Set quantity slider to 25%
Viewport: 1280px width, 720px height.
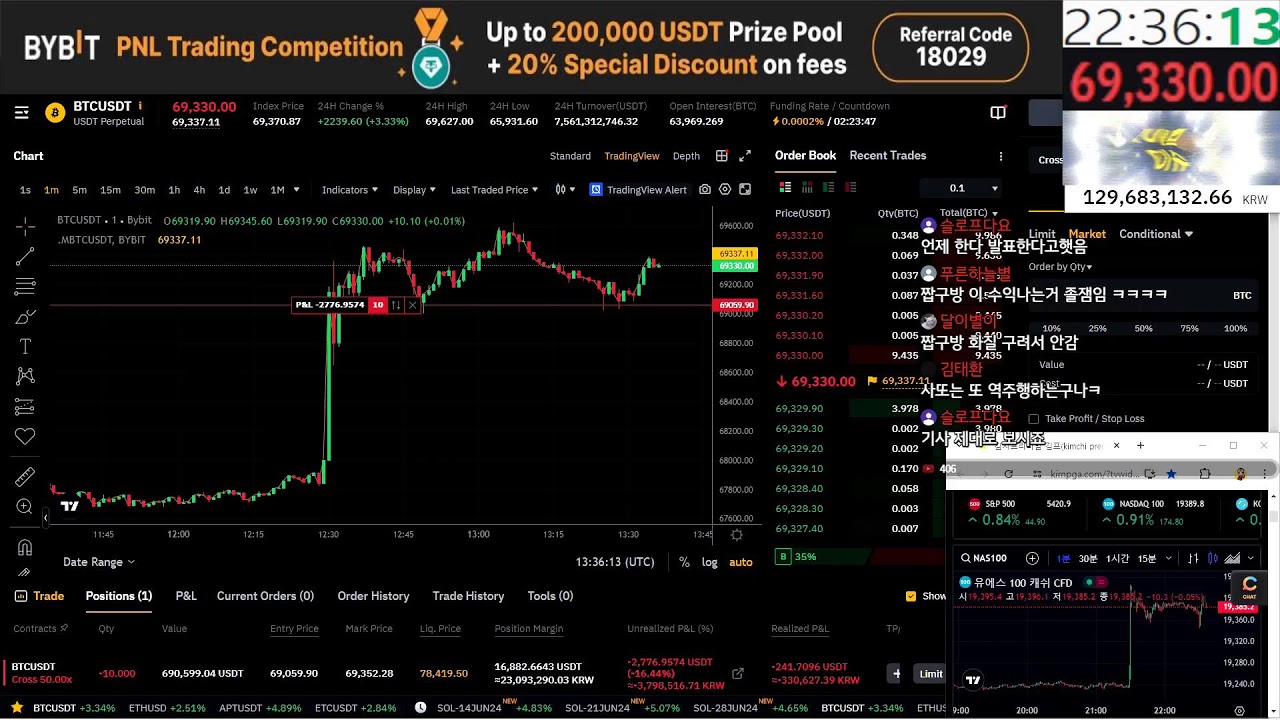(x=1097, y=328)
